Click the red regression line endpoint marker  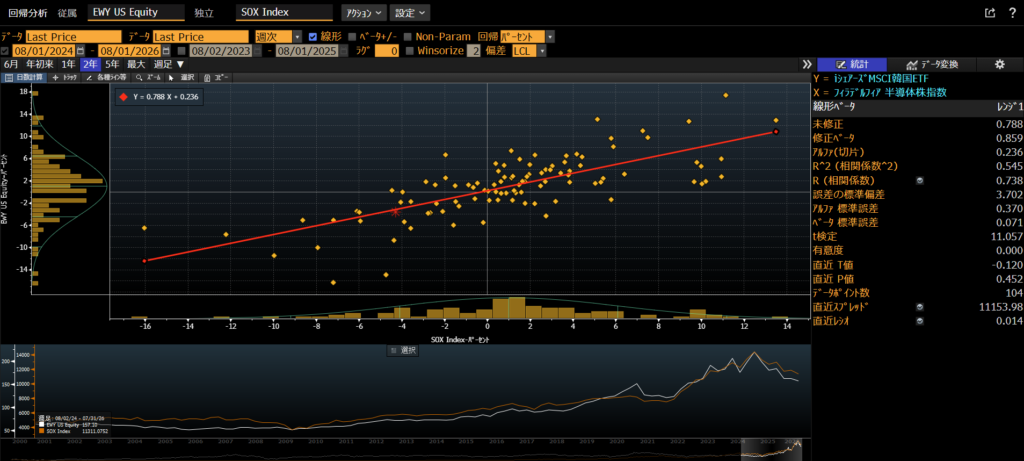[x=776, y=132]
